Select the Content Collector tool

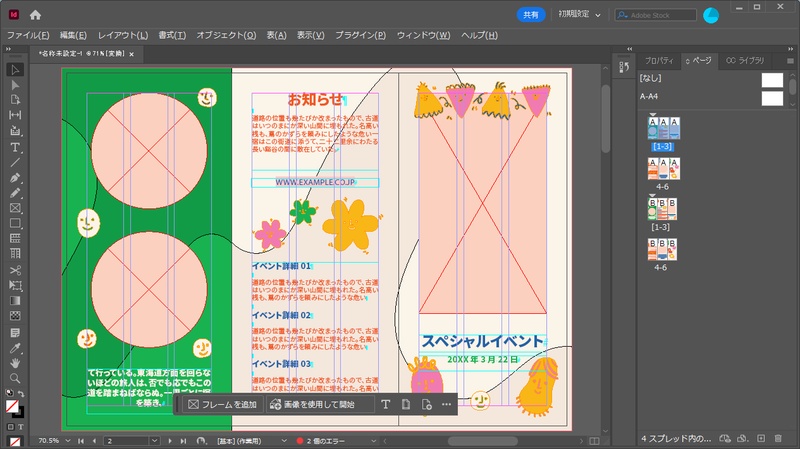pos(15,131)
